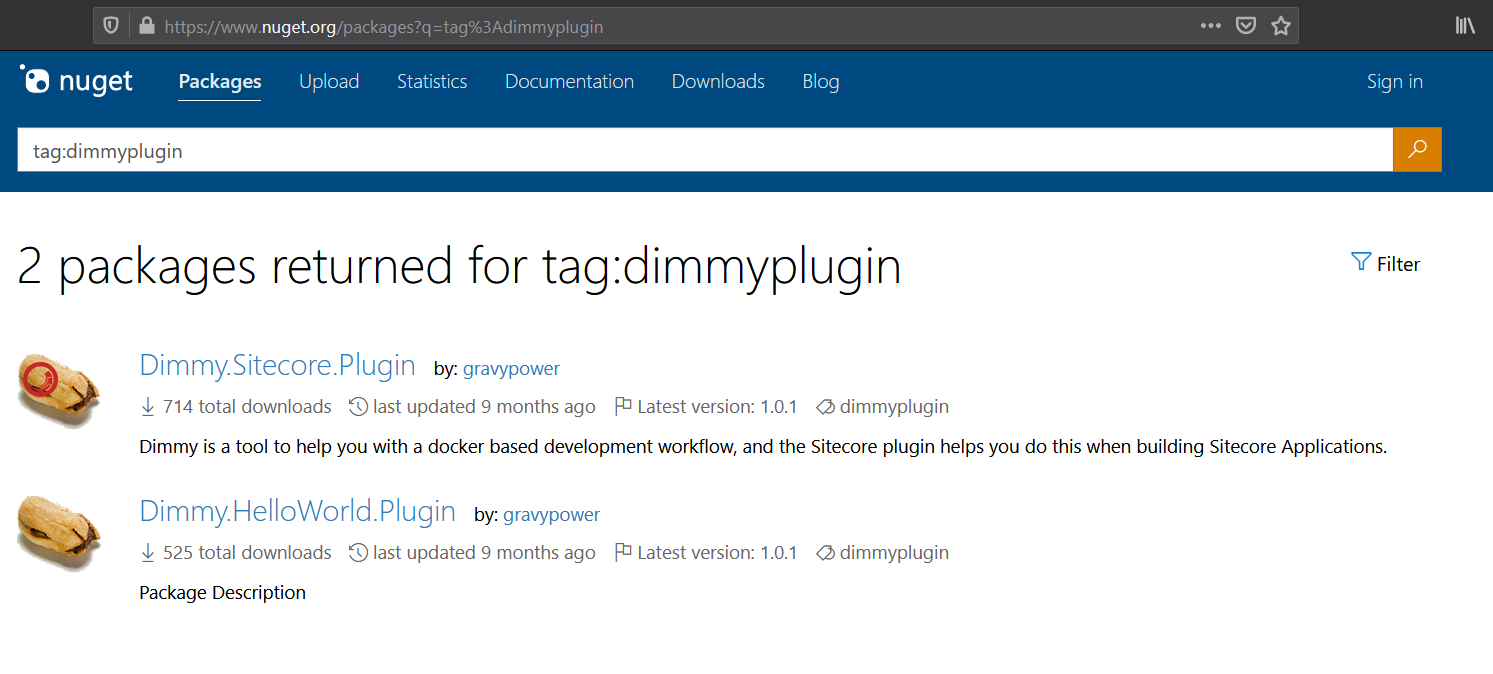Click the NuGet logo in the header
This screenshot has width=1493, height=674.
pos(76,81)
